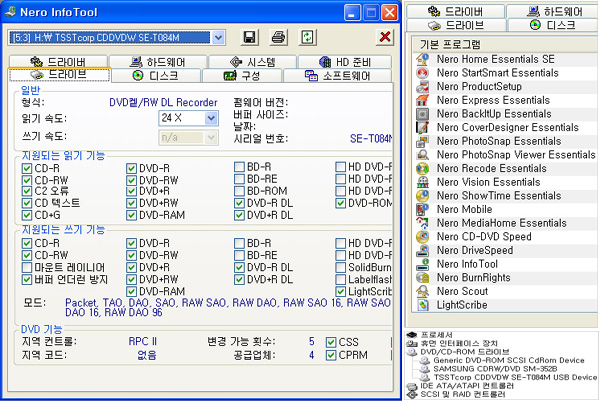Select the 디스크 tab in right panel
This screenshot has height=403, width=600.
click(553, 25)
